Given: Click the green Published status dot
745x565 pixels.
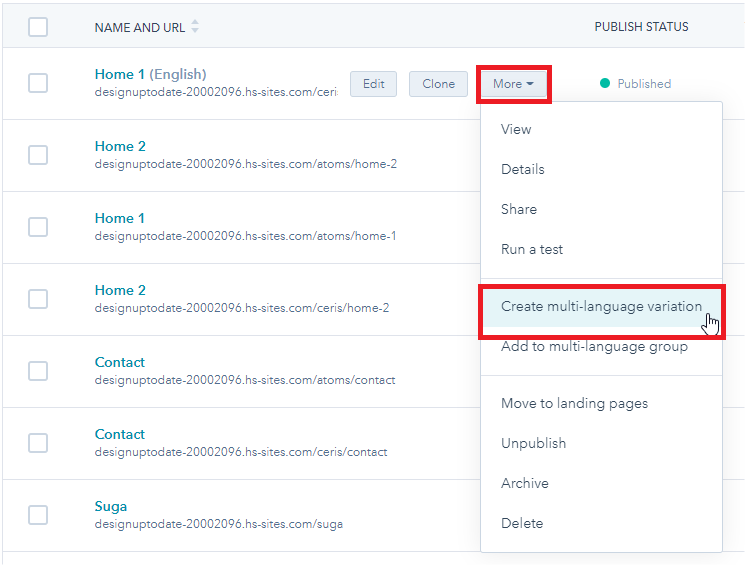Looking at the screenshot, I should [604, 84].
